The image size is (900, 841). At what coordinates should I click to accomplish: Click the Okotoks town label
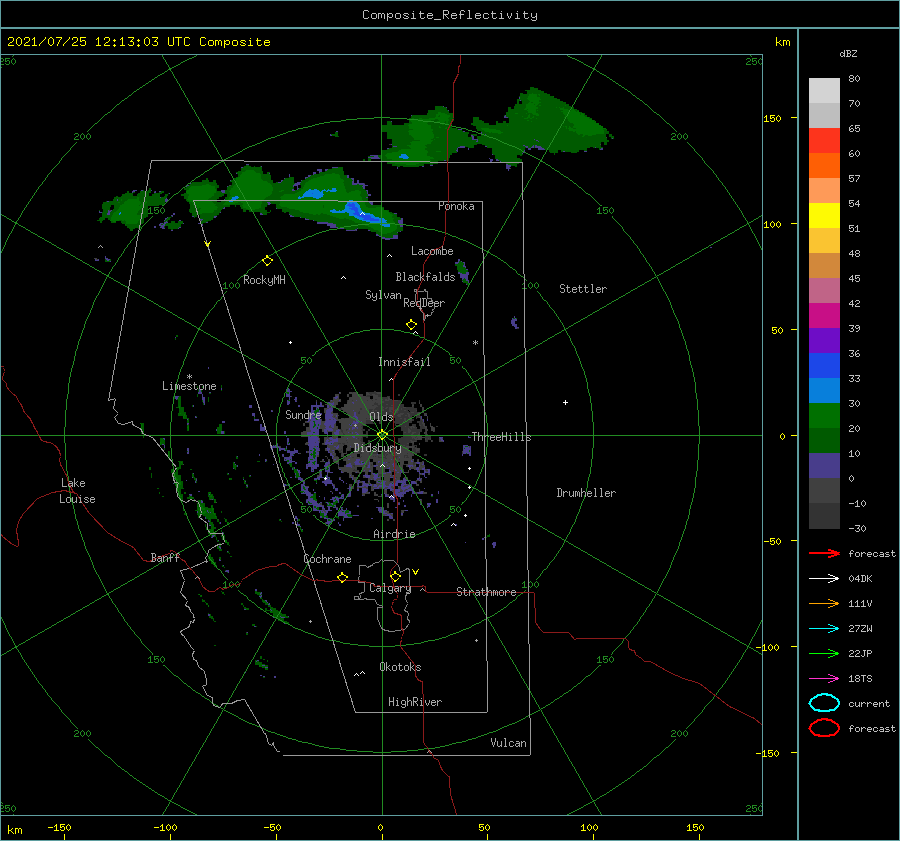coord(400,667)
